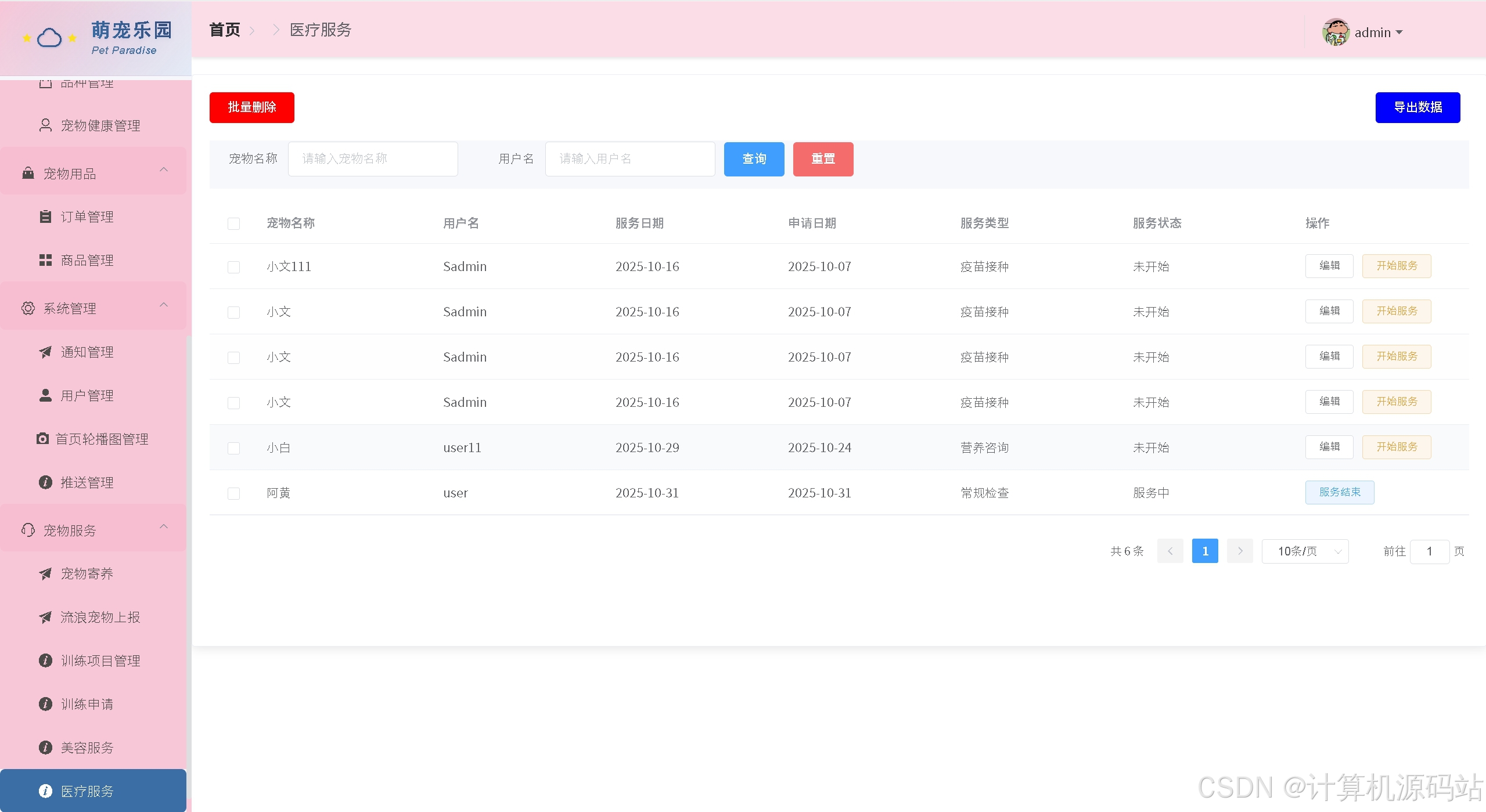Click the shopping bag icon beside 宠物用品
Screen dimensions: 1486x812
tap(28, 173)
